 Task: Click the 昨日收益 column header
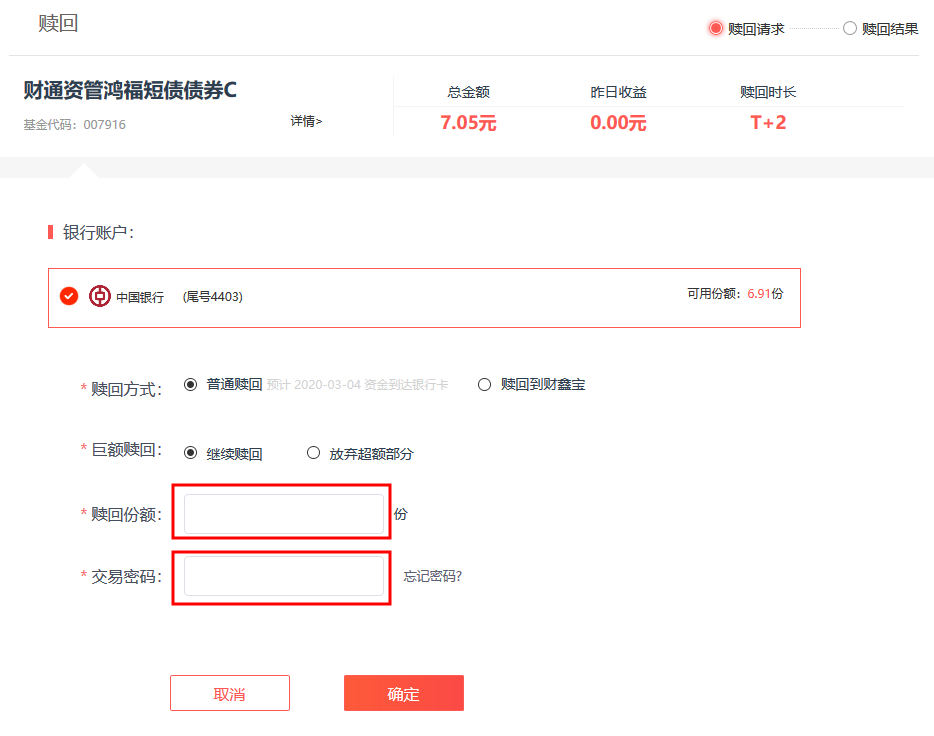618,92
